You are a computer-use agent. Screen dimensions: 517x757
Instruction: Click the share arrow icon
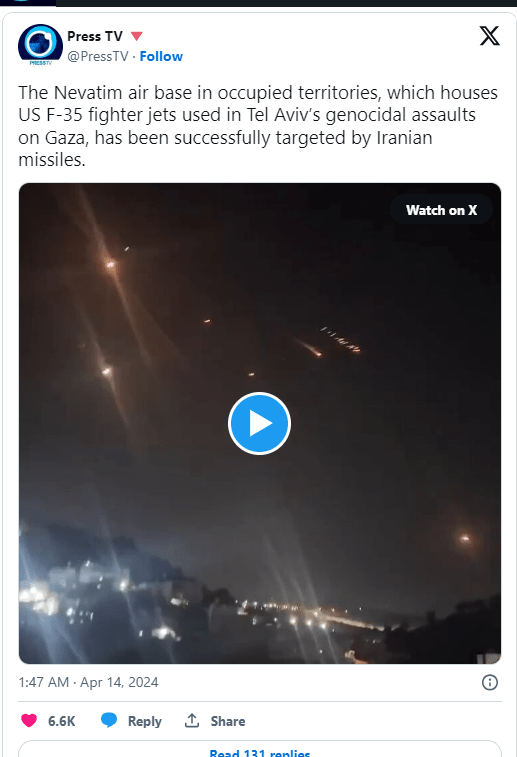192,720
